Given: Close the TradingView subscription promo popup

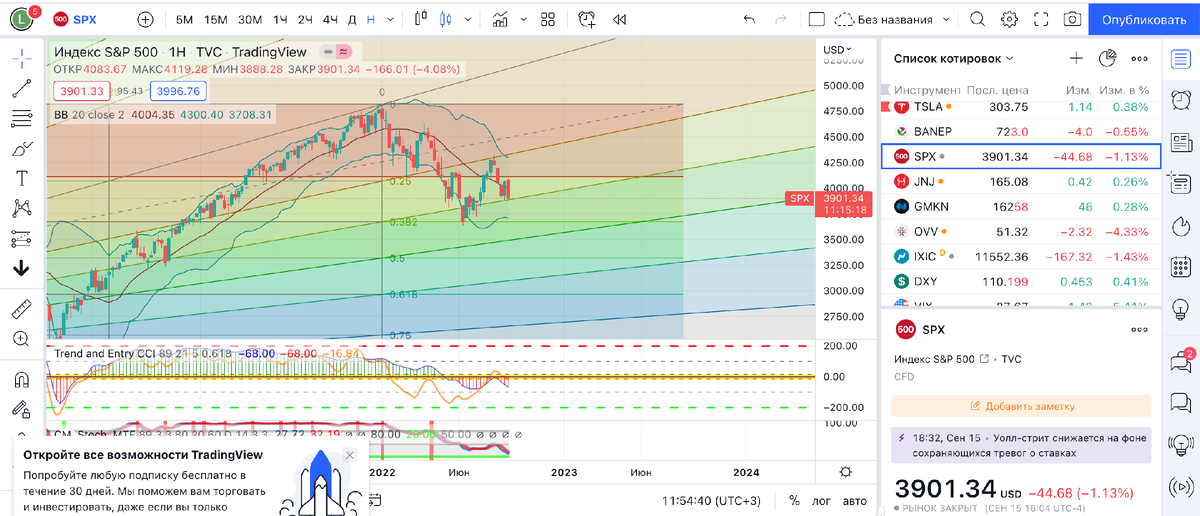Looking at the screenshot, I should click(349, 455).
